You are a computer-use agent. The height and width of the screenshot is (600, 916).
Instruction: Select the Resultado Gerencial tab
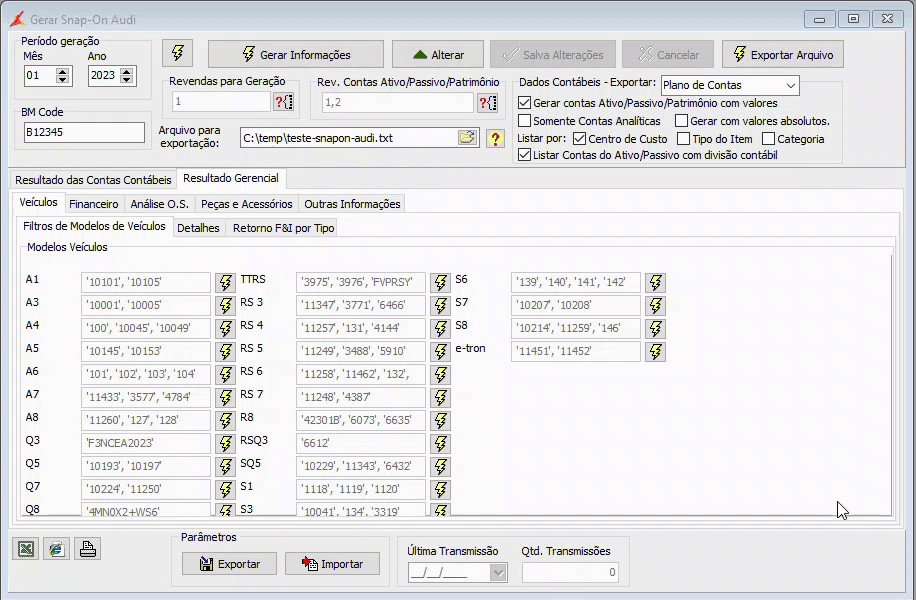pos(231,178)
